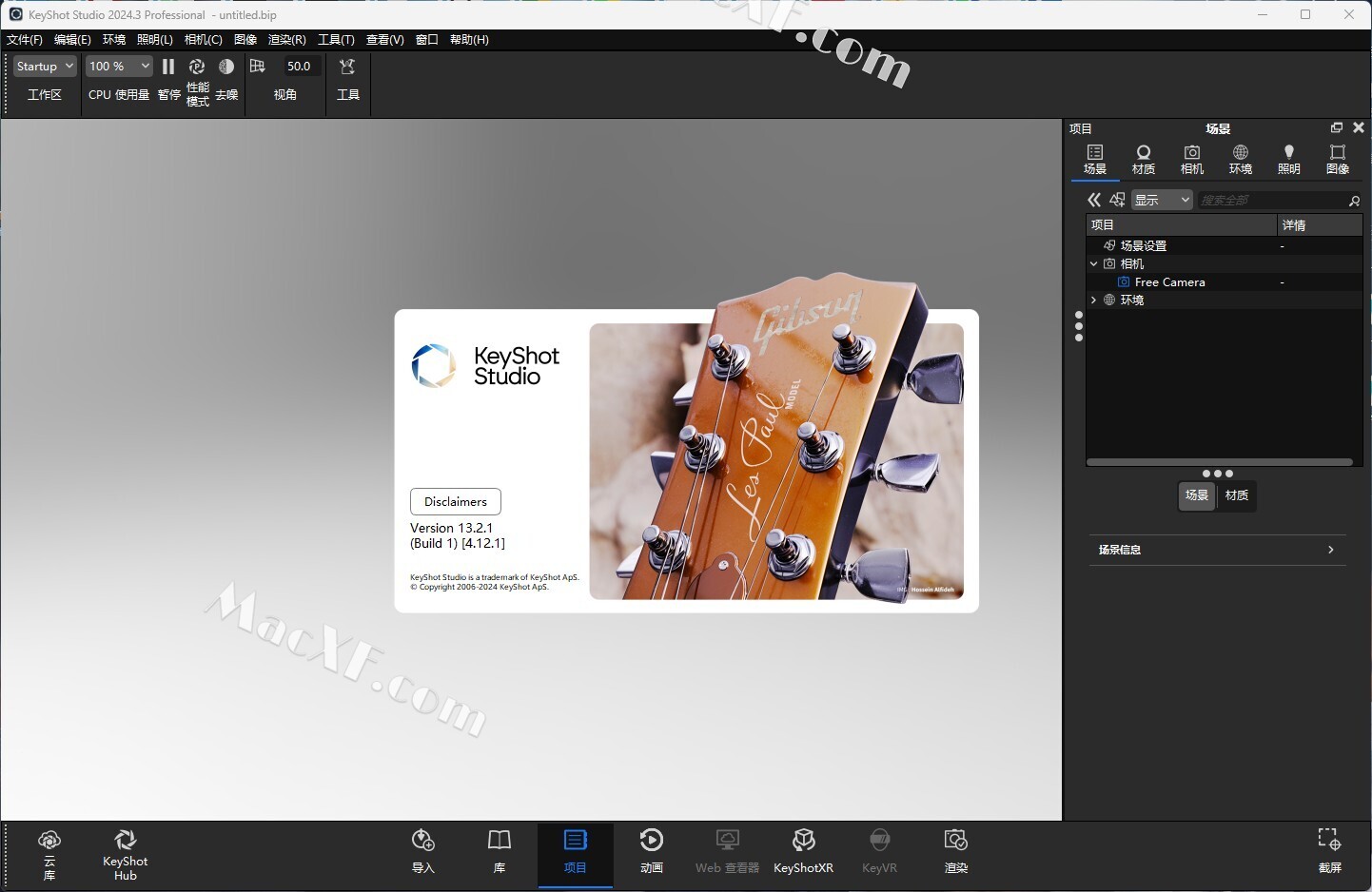Screen dimensions: 1372x892
Task: Open the 动画 animation panel
Action: tap(652, 852)
